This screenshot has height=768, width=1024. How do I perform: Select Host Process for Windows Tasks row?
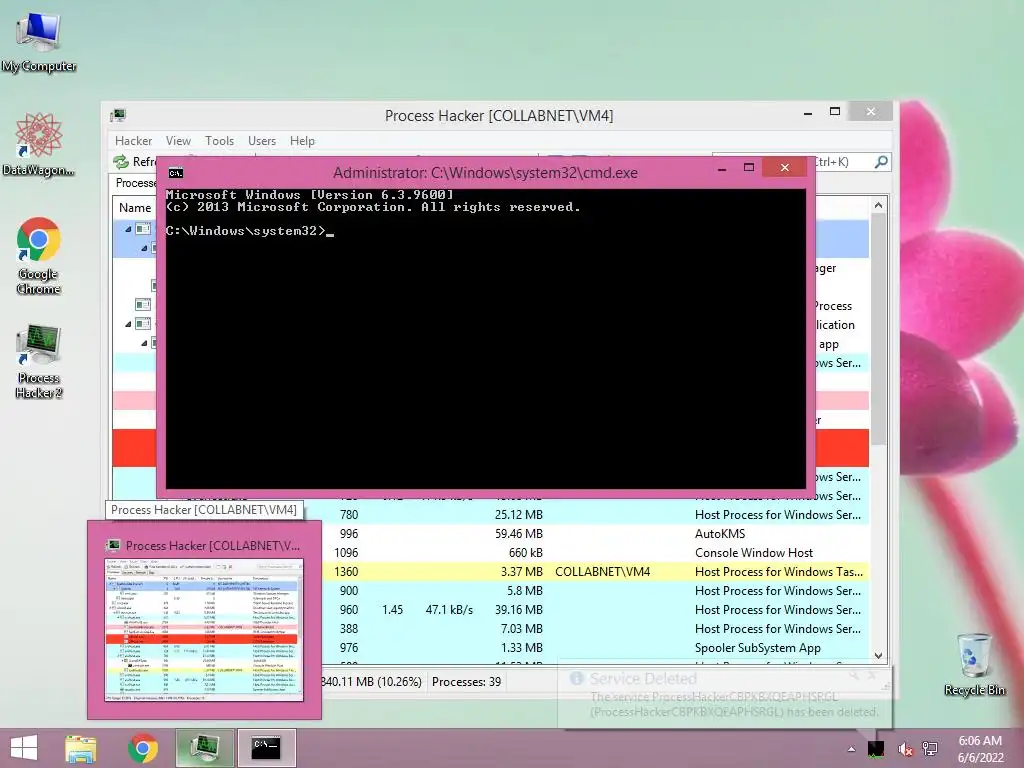(595, 571)
